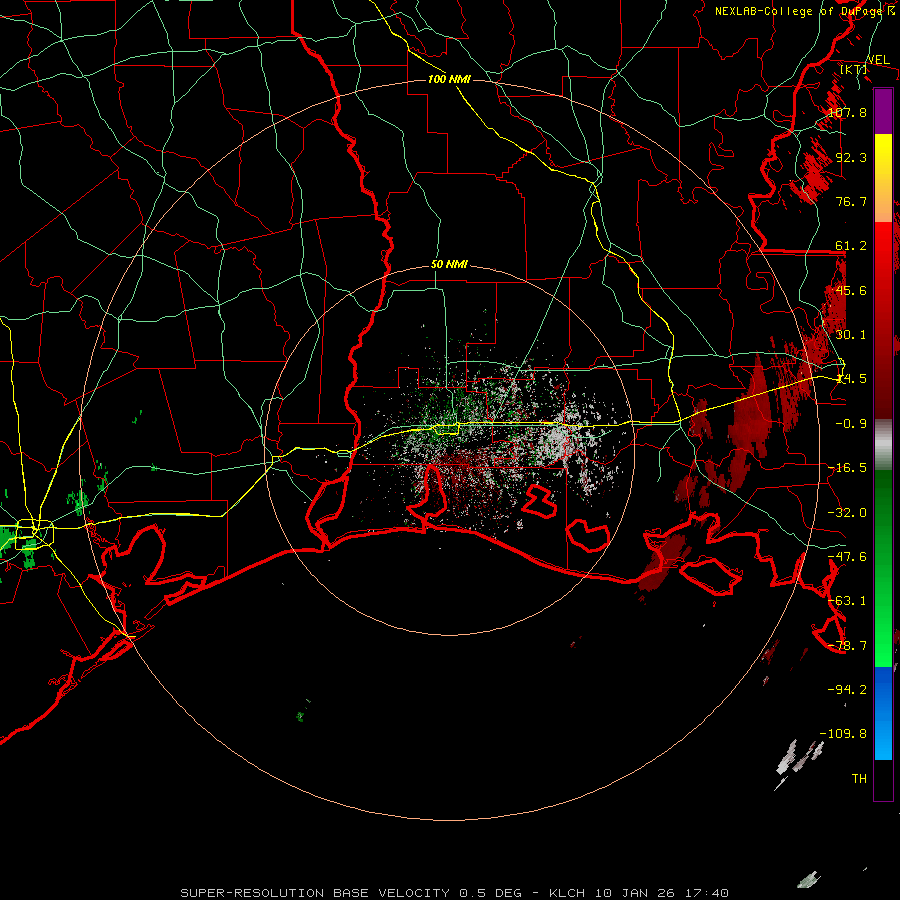
Task: Click the yellow segment of velocity color bar
Action: point(883,178)
